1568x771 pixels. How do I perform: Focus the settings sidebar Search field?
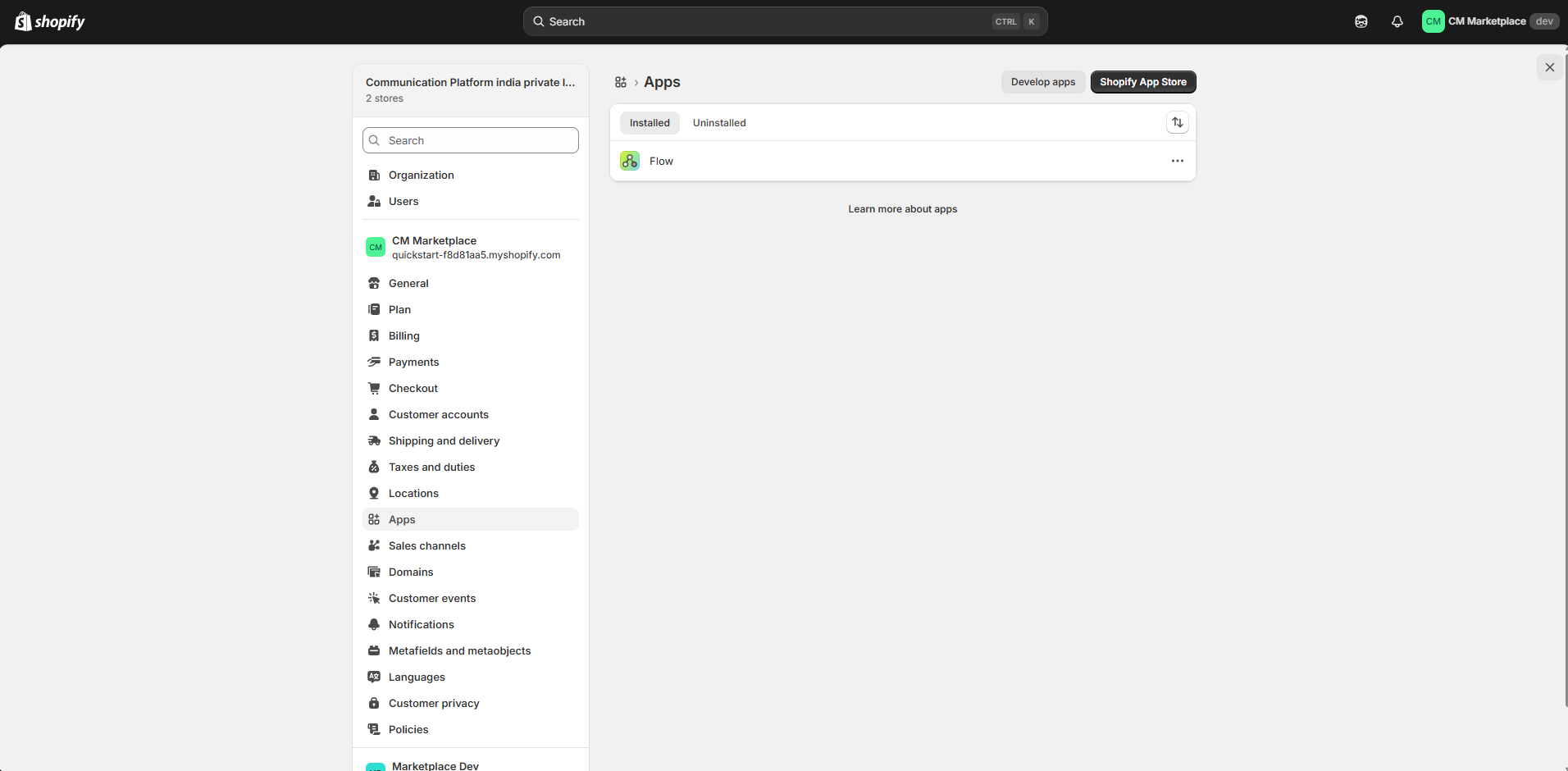point(471,140)
